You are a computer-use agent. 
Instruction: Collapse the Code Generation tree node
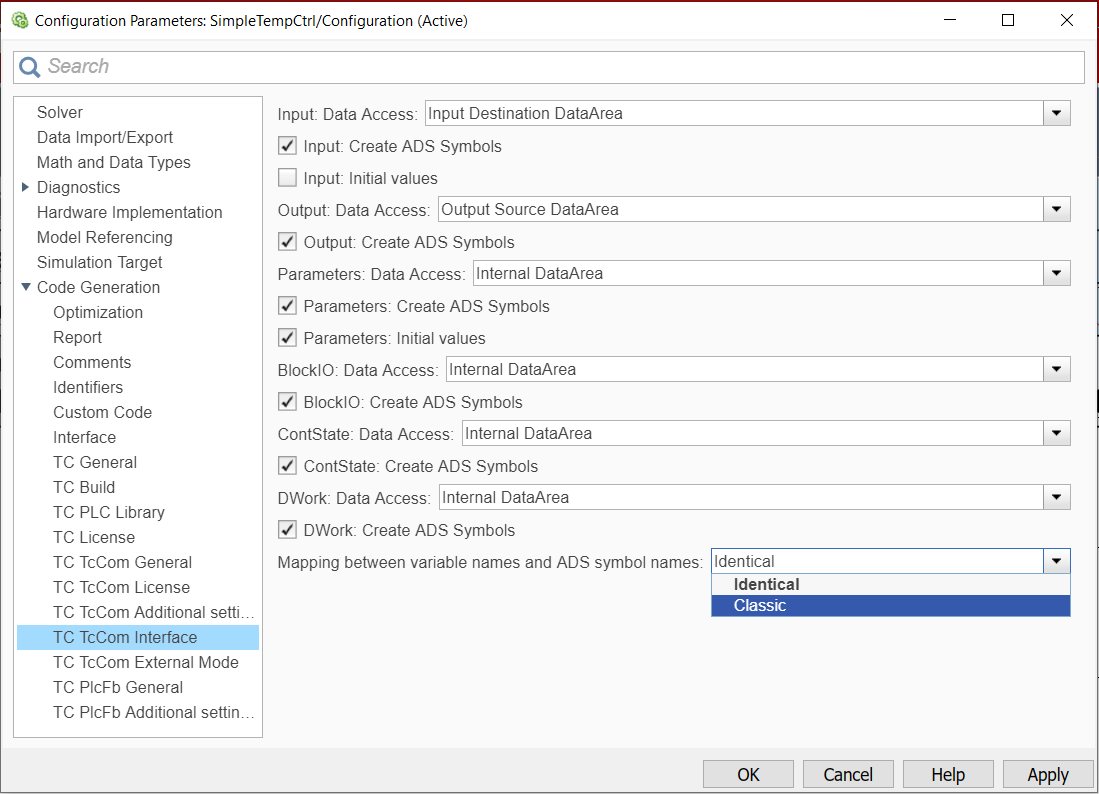click(26, 287)
